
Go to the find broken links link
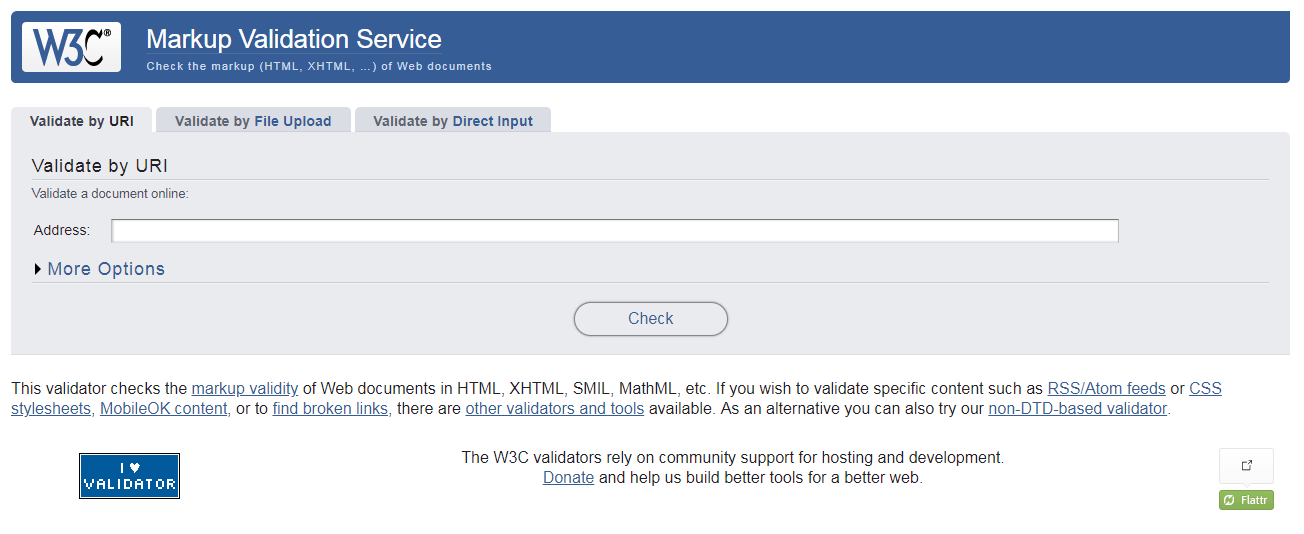[x=330, y=408]
